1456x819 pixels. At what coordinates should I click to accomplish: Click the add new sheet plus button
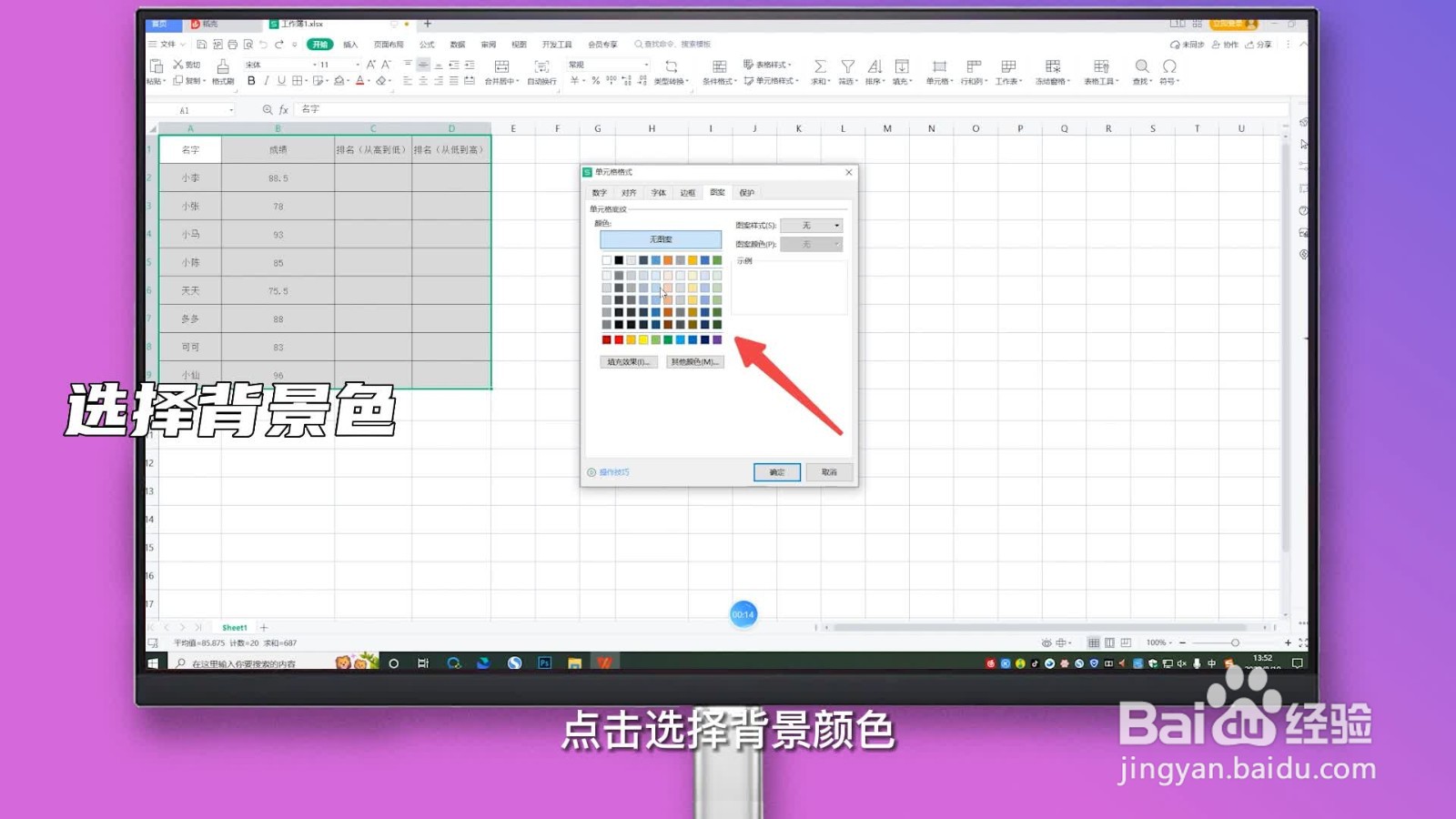pyautogui.click(x=264, y=627)
